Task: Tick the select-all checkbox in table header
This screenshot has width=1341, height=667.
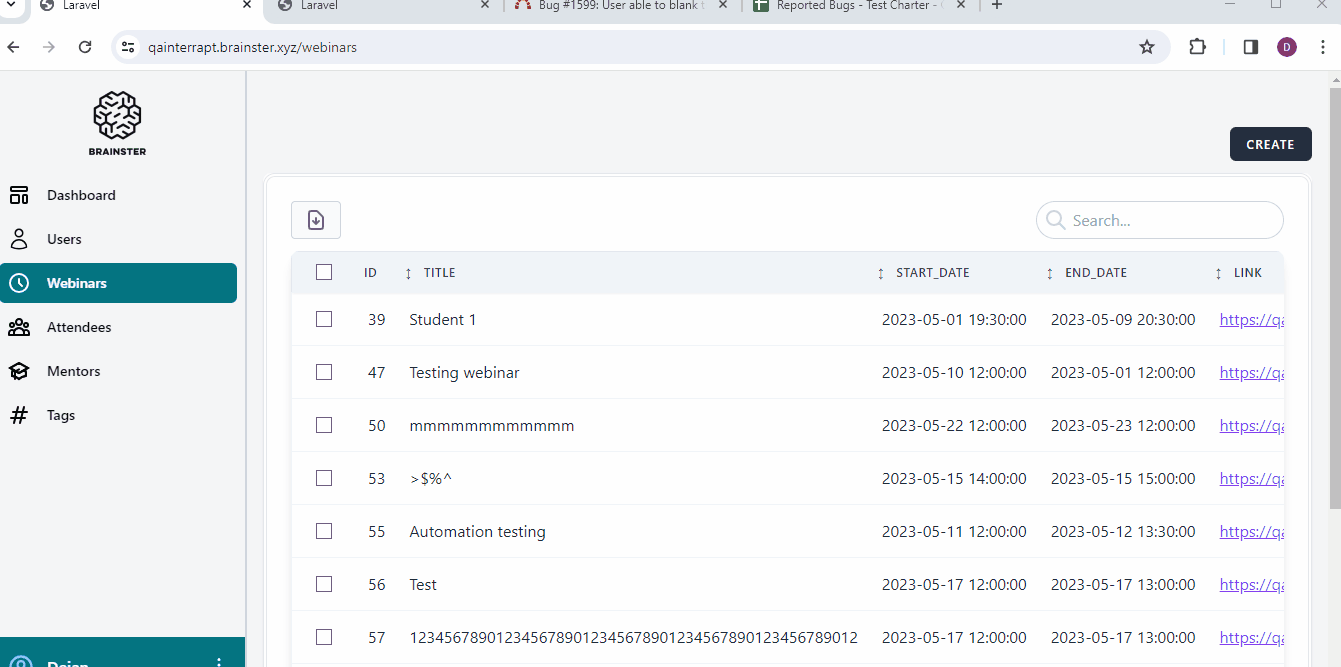Action: pos(324,272)
